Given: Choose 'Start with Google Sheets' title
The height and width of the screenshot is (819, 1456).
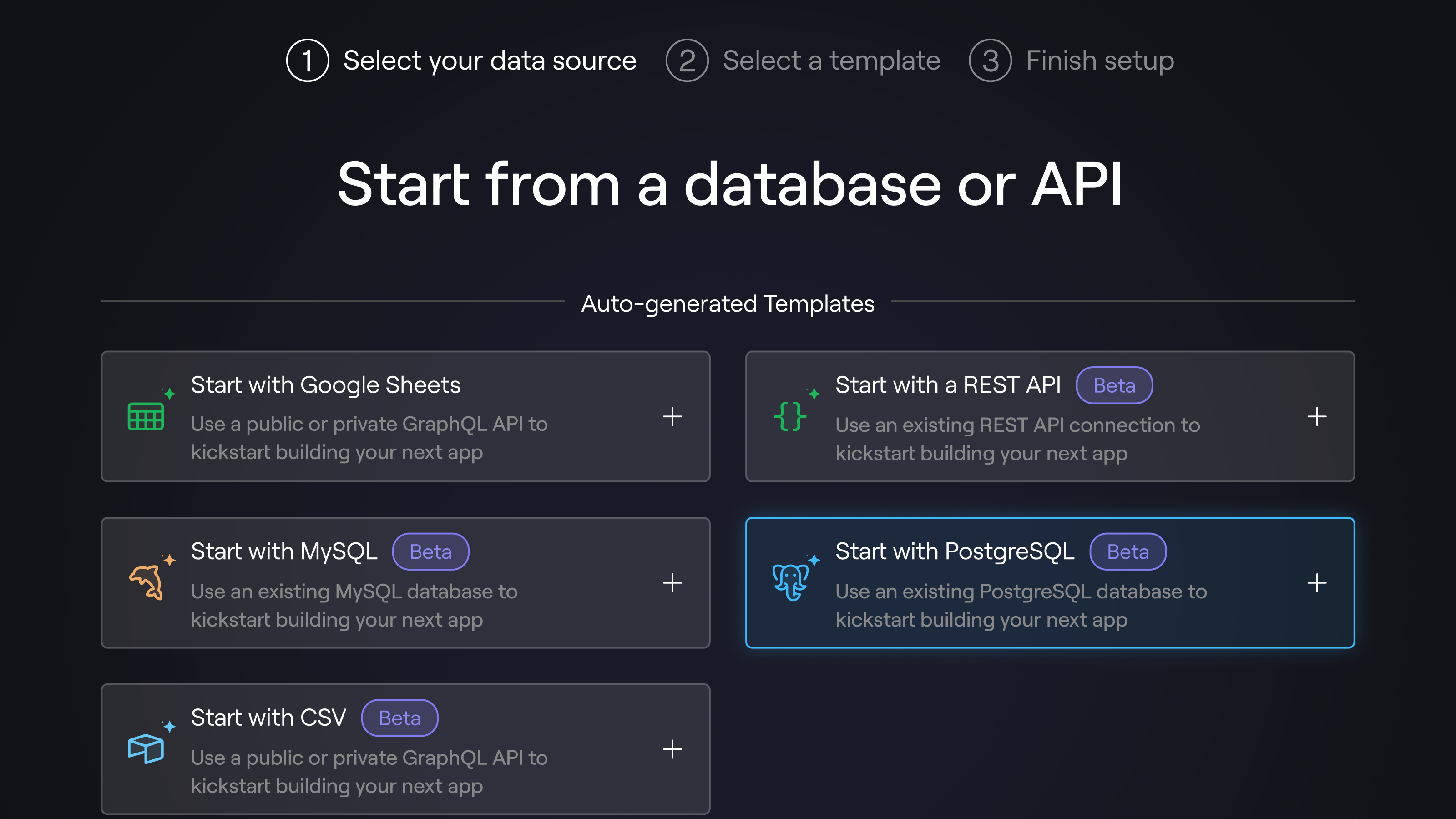Looking at the screenshot, I should click(x=326, y=385).
